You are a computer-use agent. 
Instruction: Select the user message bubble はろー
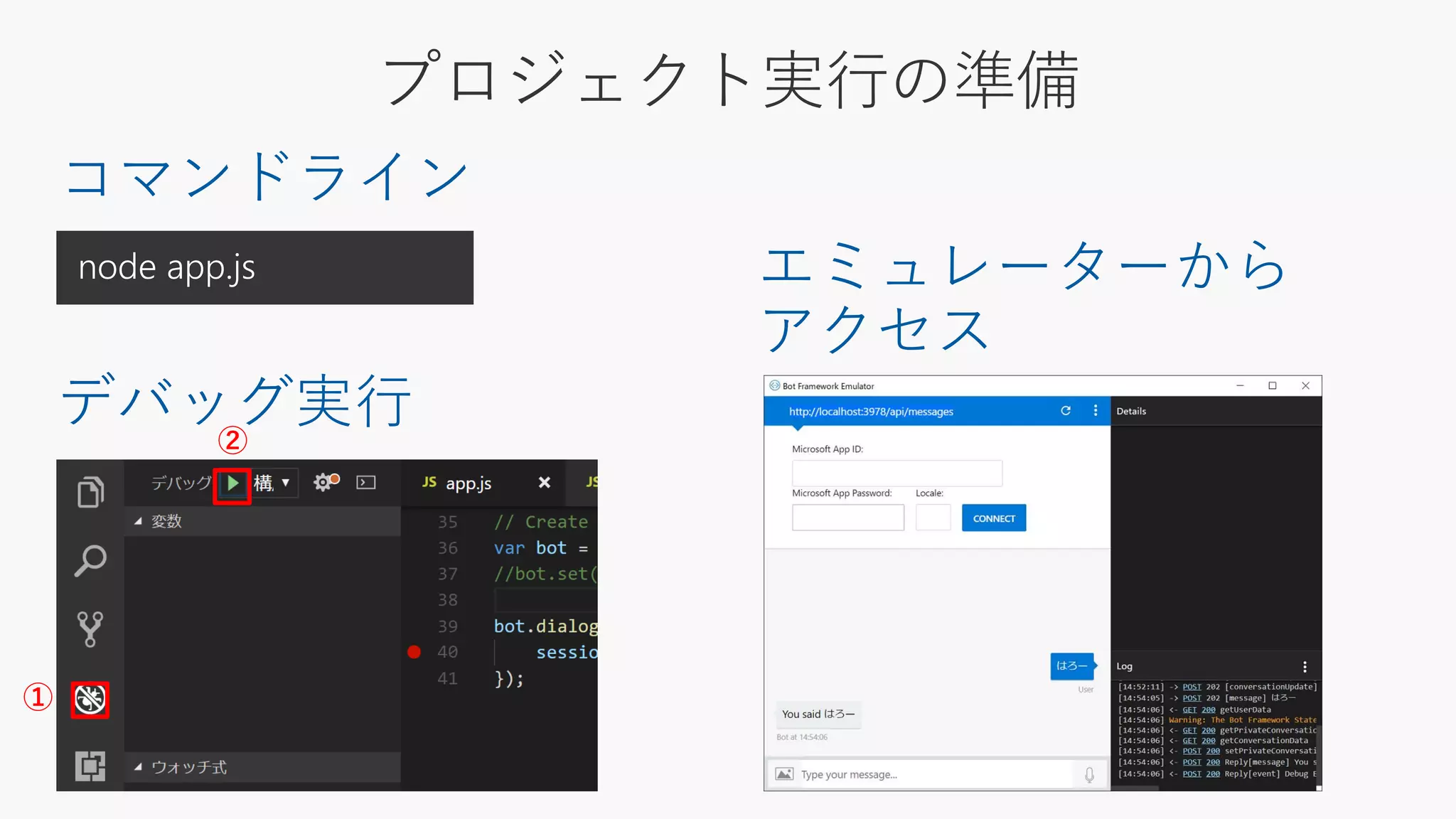point(1072,666)
